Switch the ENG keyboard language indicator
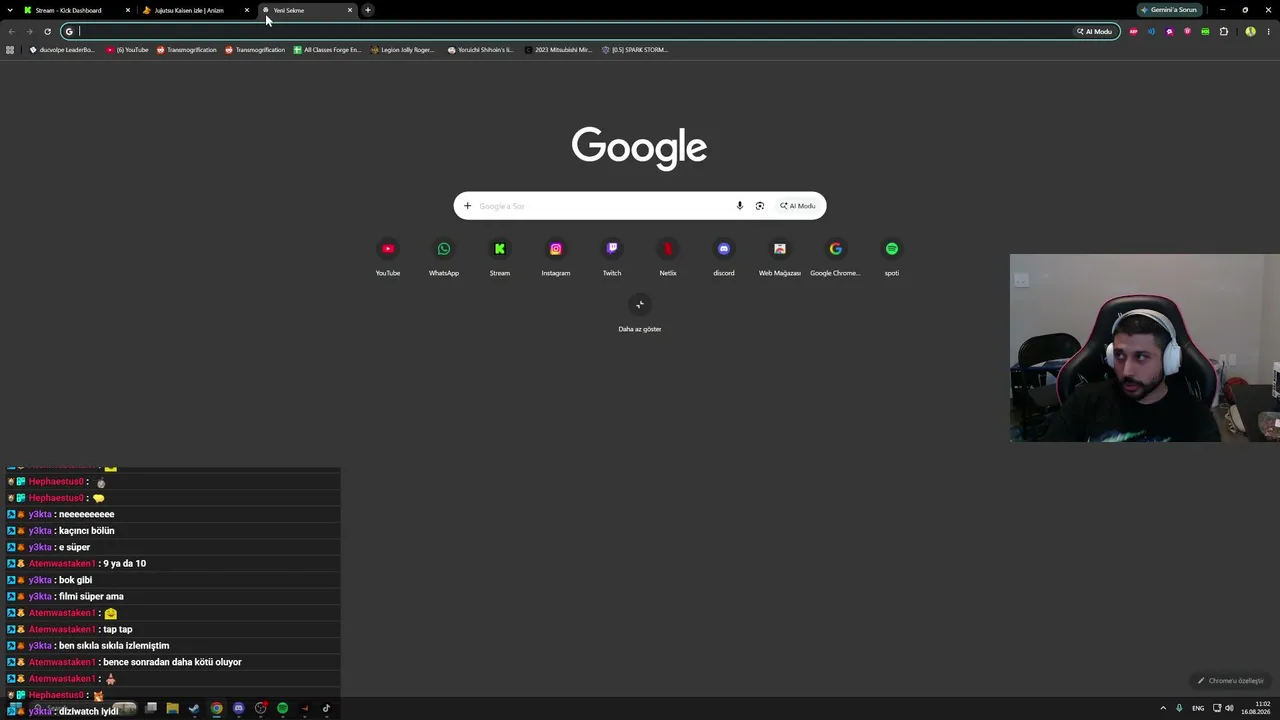The height and width of the screenshot is (720, 1280). coord(1199,708)
